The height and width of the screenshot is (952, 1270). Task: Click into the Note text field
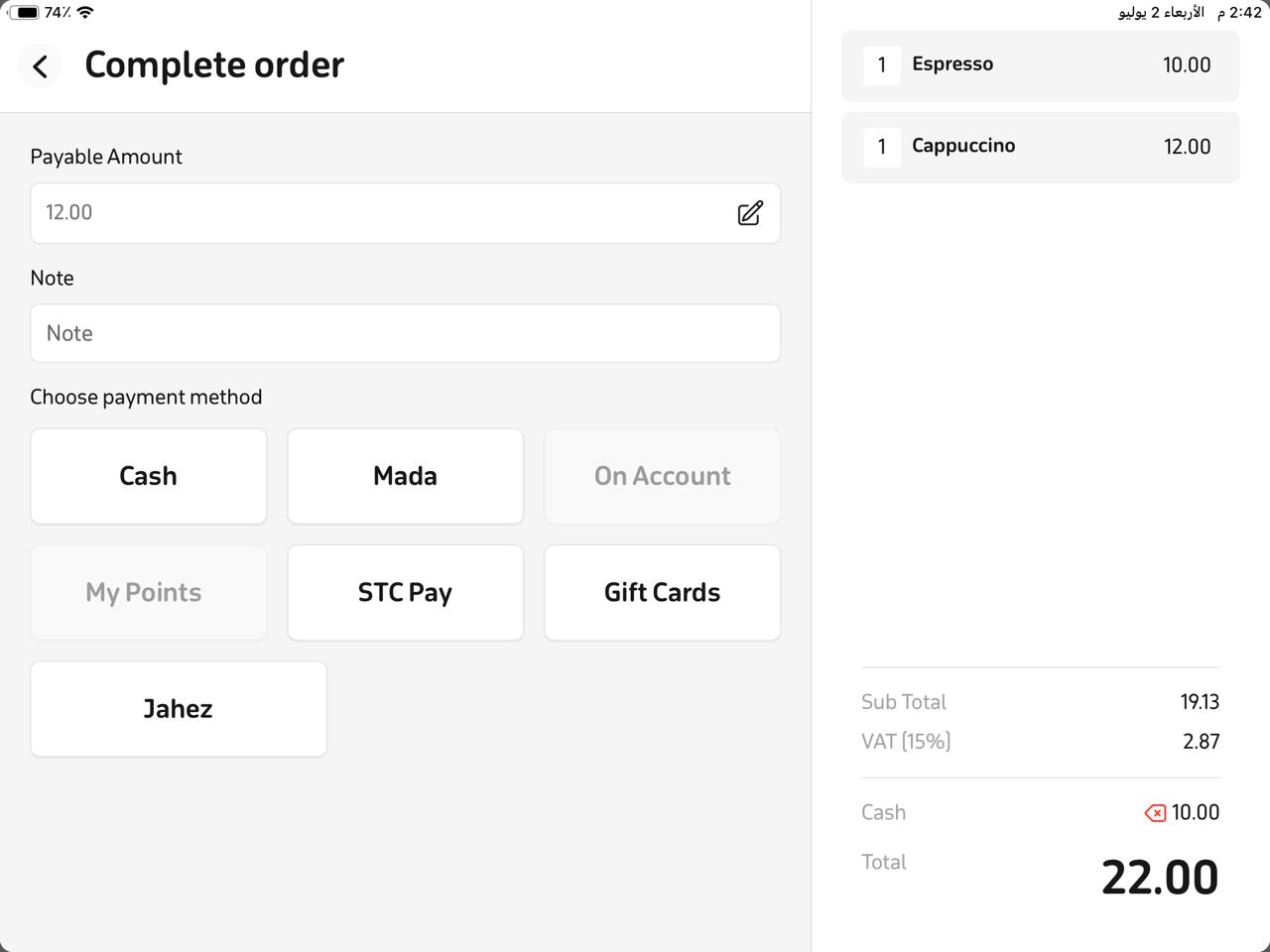click(x=405, y=333)
